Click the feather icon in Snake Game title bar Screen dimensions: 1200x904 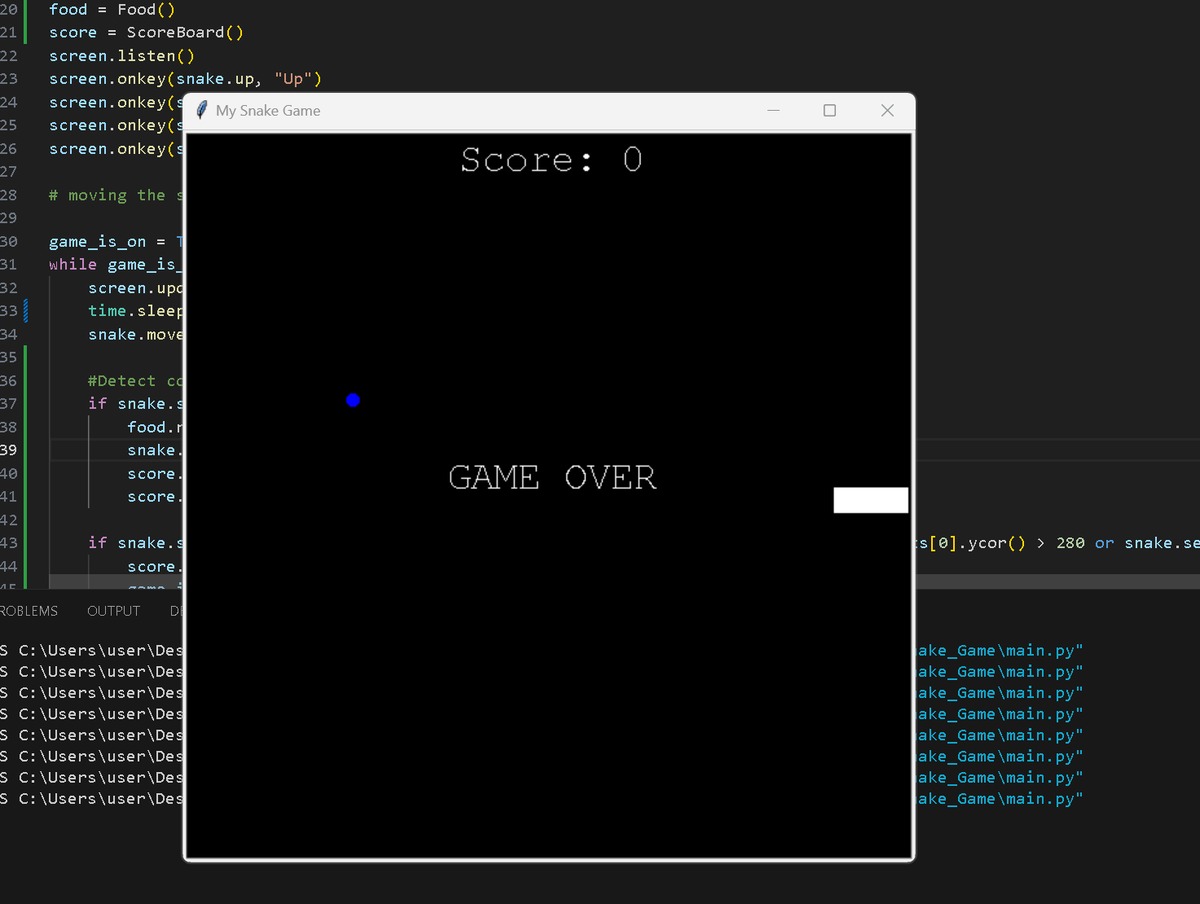point(202,110)
